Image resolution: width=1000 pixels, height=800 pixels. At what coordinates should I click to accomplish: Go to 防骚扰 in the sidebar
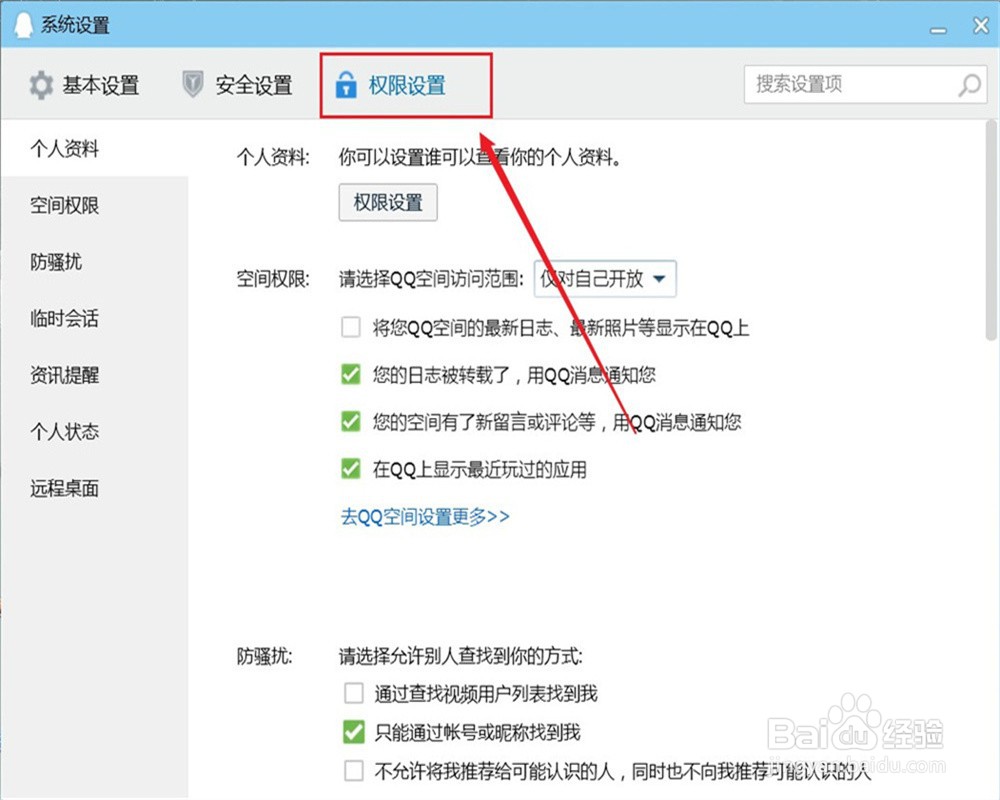pos(94,262)
